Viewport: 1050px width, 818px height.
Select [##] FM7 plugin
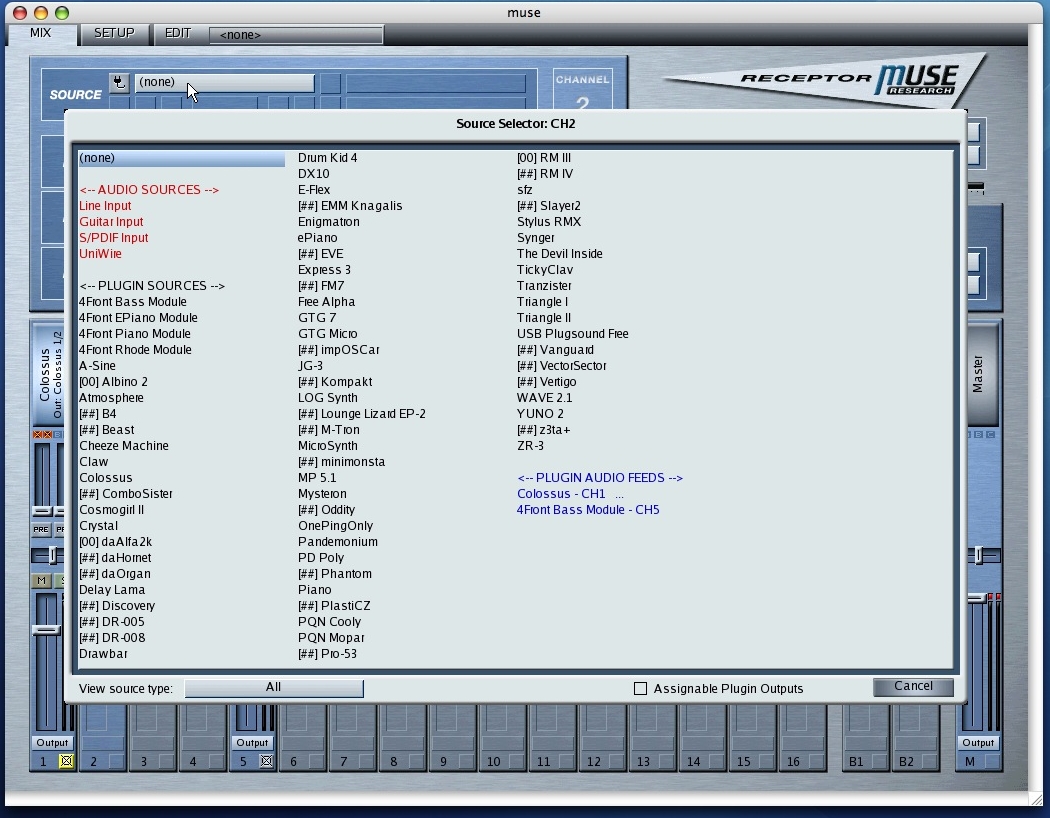click(x=321, y=286)
